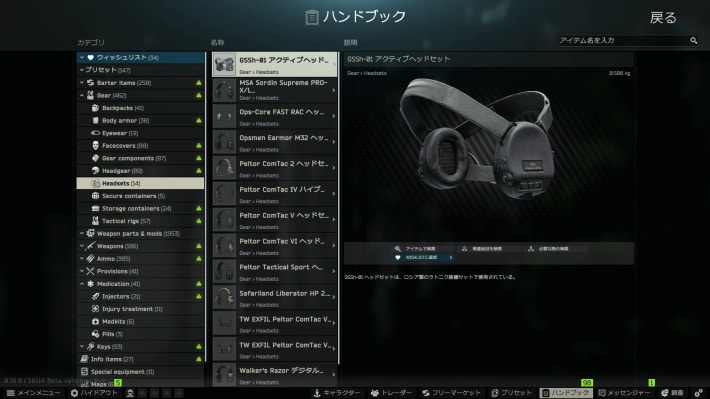Expand the ウィッシュリスト category chevron
The height and width of the screenshot is (399, 710).
pyautogui.click(x=82, y=58)
